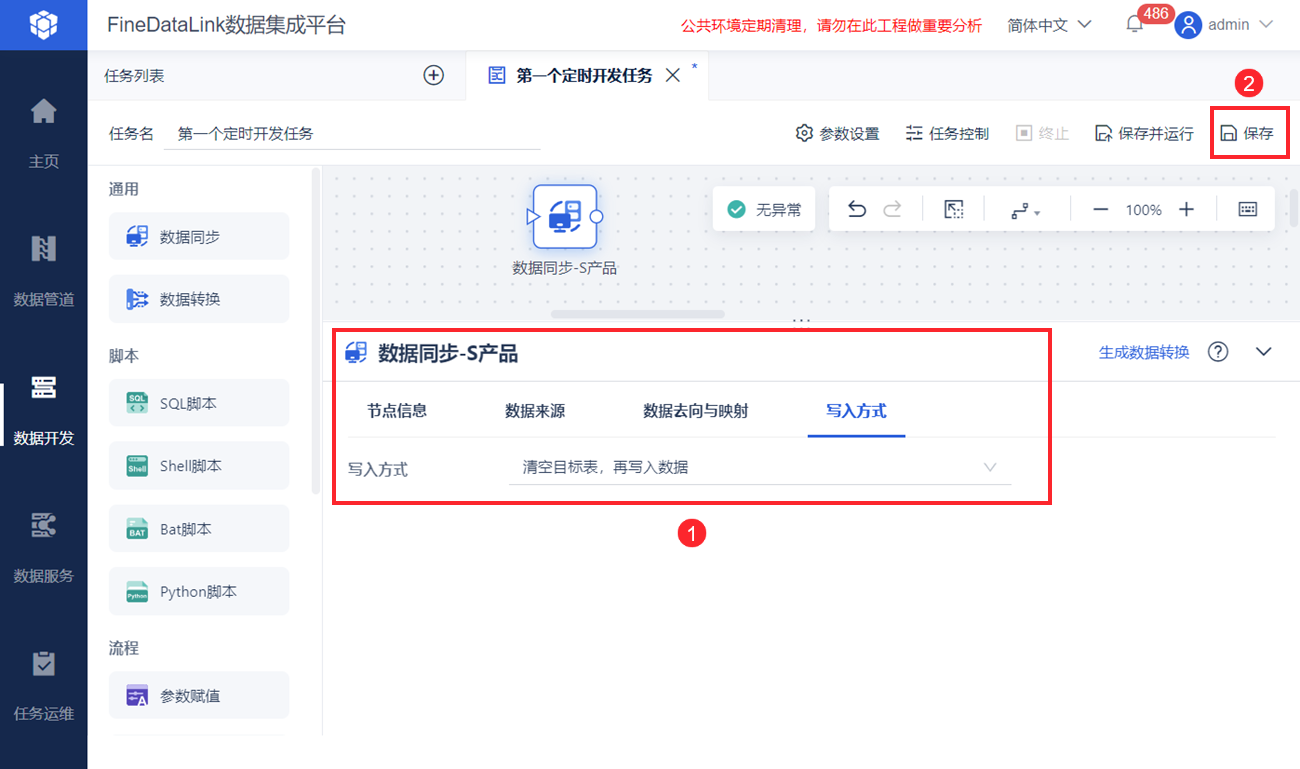Click the canvas horizontal scrollbar

tap(638, 314)
